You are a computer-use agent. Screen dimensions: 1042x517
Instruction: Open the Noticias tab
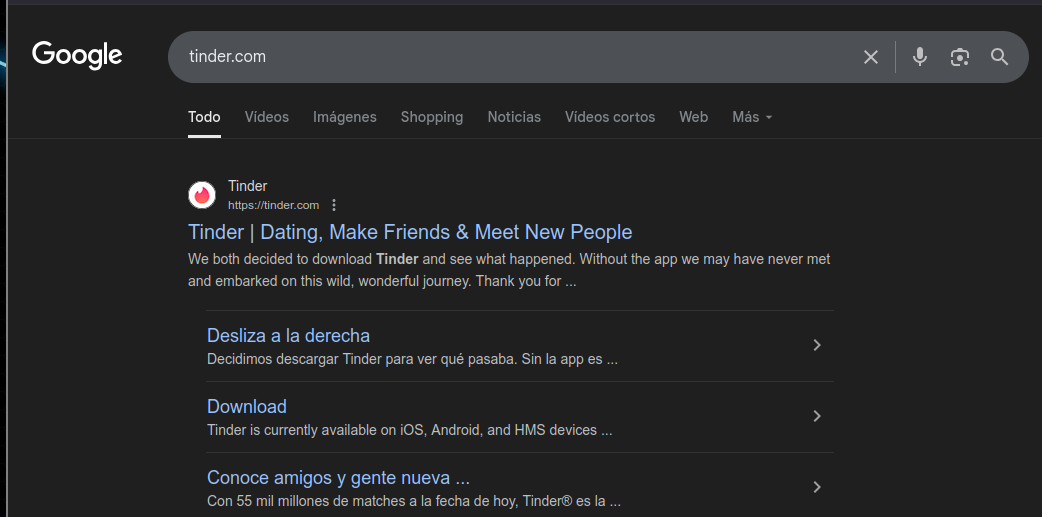514,117
